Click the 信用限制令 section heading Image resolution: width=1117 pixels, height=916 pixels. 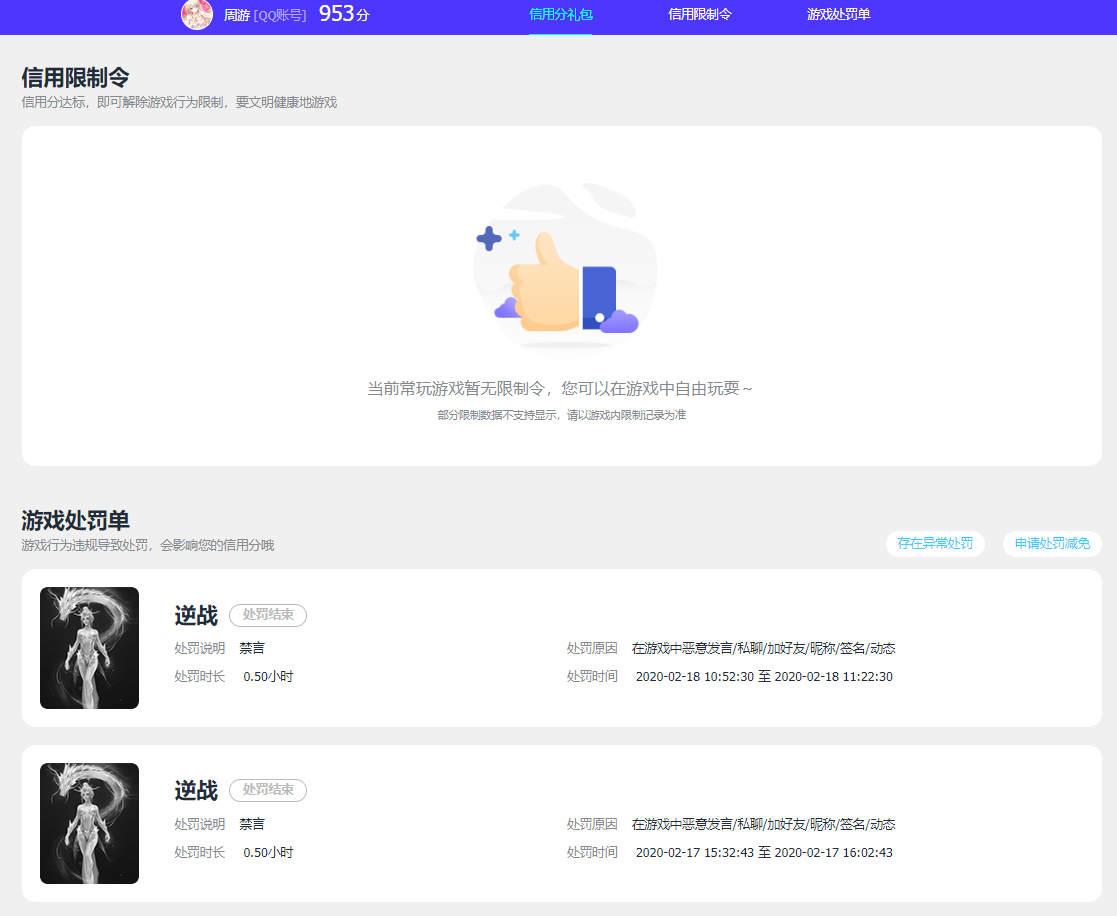coord(76,77)
